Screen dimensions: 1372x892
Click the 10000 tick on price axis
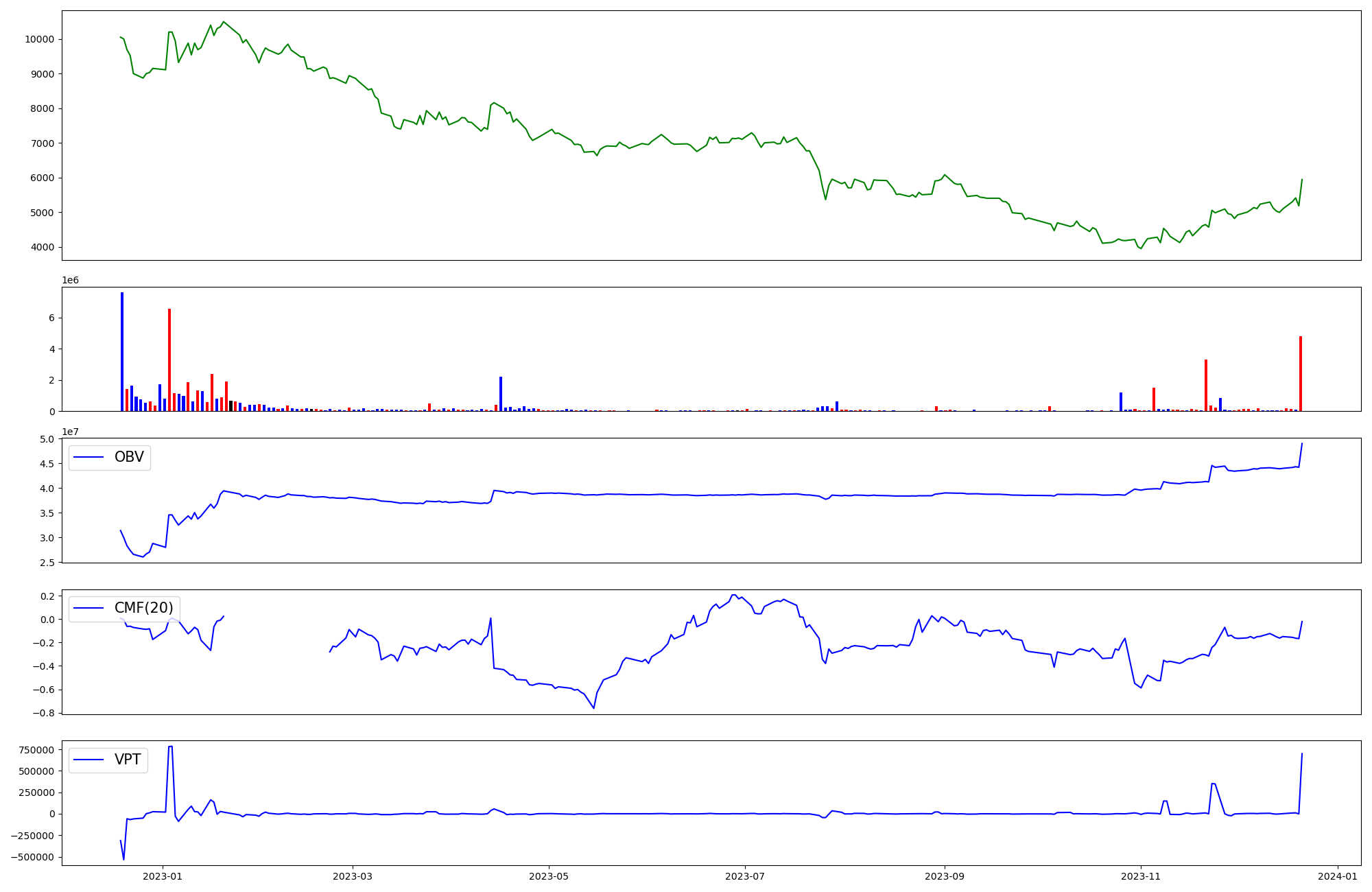click(x=39, y=39)
